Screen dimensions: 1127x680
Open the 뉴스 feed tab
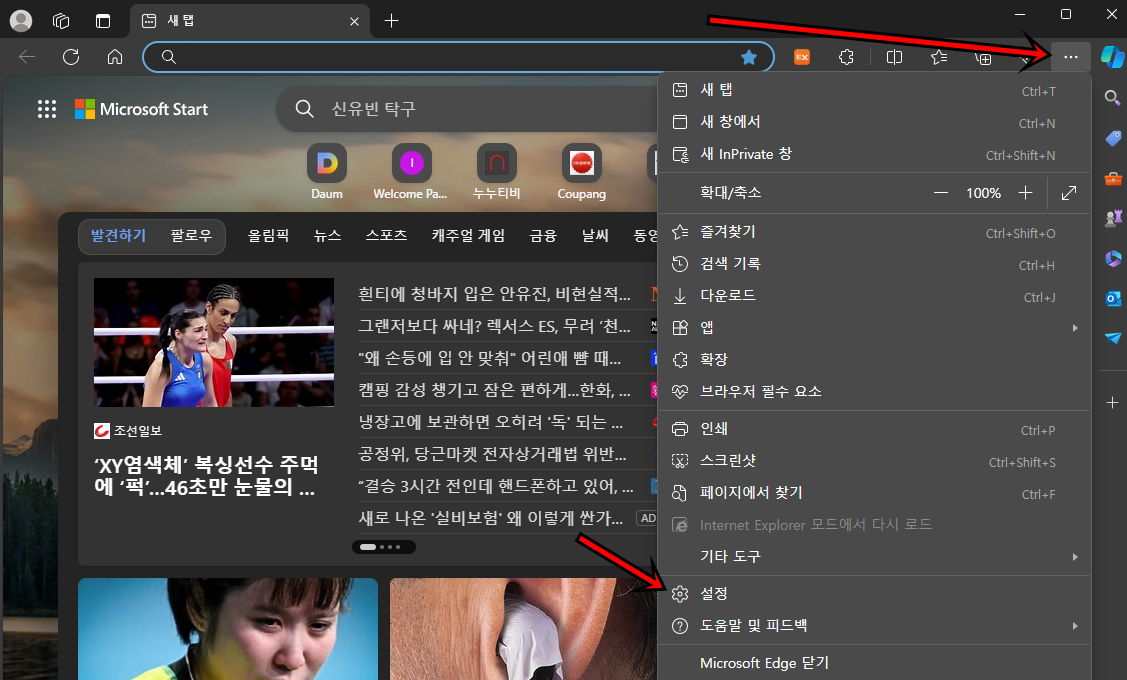tap(327, 236)
